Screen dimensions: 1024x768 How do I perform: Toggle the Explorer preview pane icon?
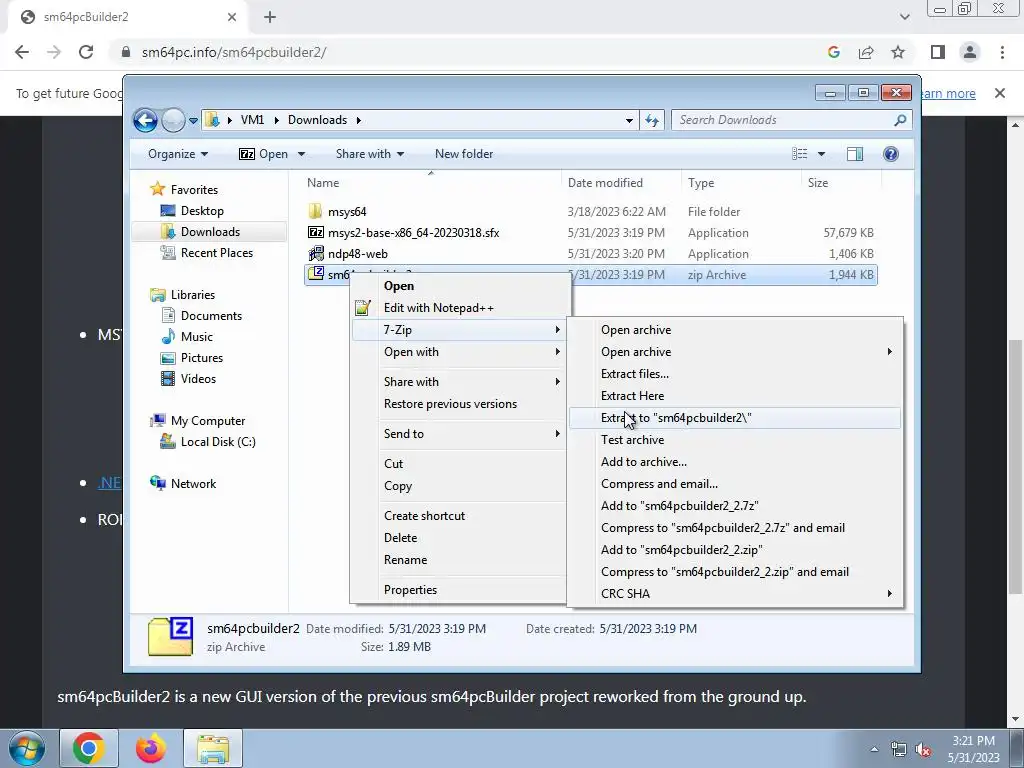pyautogui.click(x=854, y=154)
